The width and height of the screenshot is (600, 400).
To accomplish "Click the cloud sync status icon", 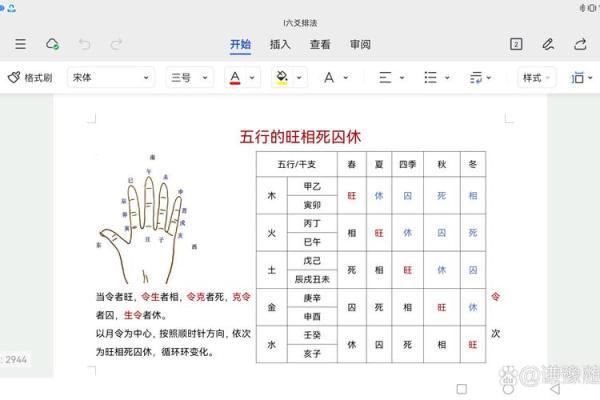I will (52, 44).
